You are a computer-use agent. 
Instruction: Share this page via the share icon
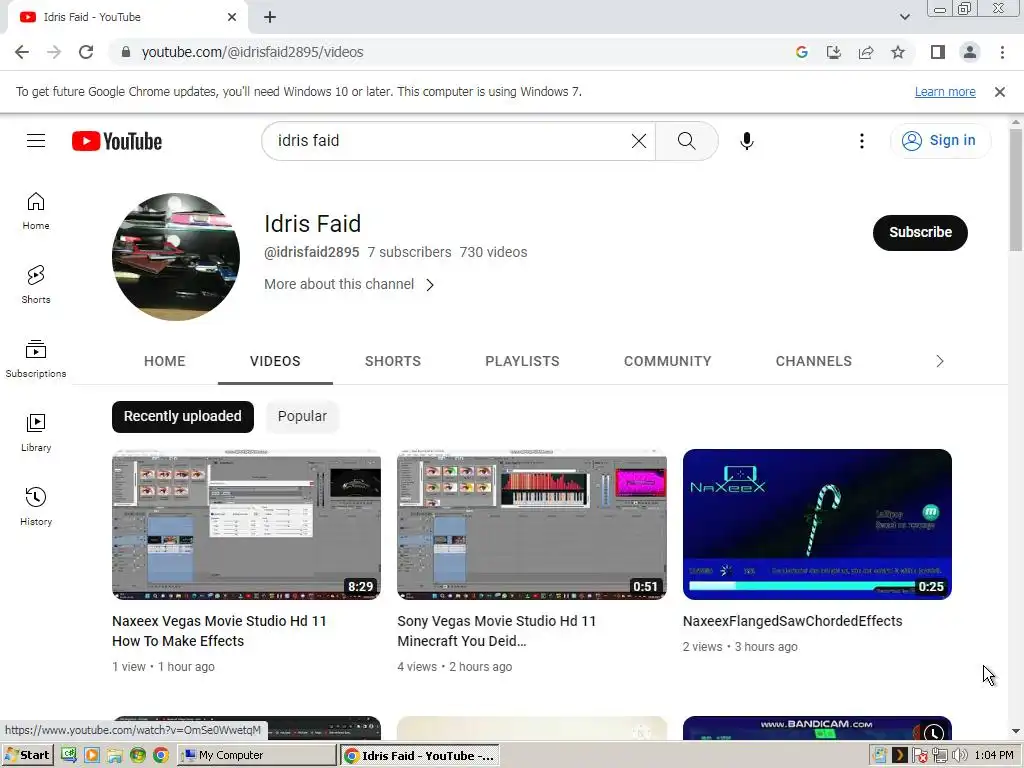[x=866, y=52]
